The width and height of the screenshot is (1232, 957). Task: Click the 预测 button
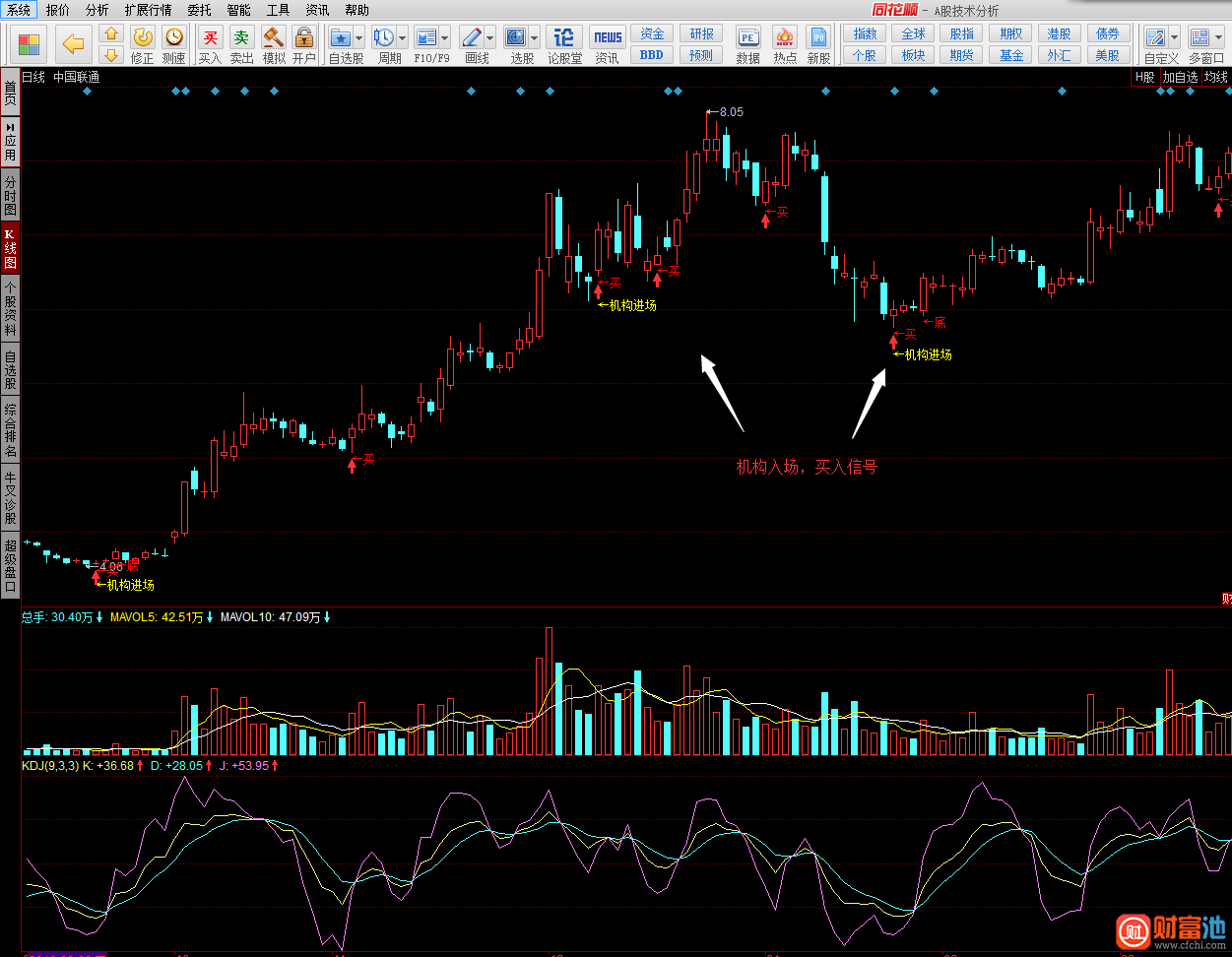(701, 55)
